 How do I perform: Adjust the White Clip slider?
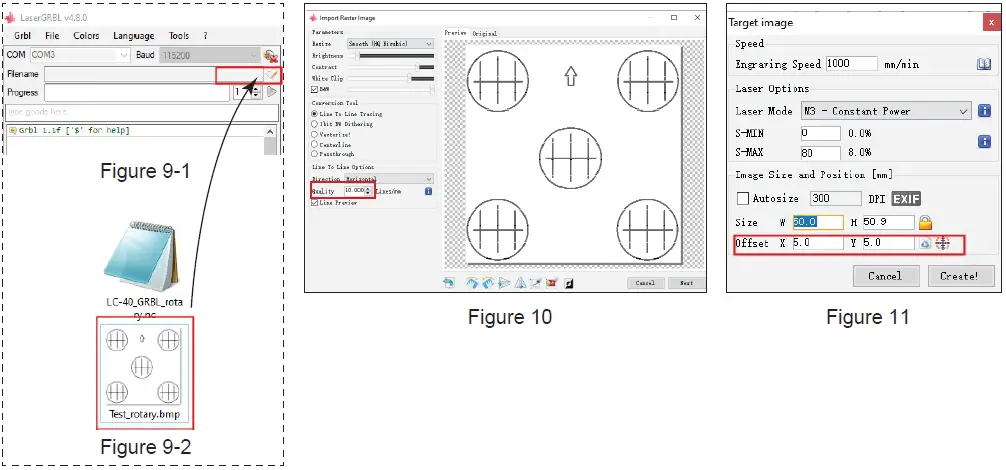click(391, 78)
